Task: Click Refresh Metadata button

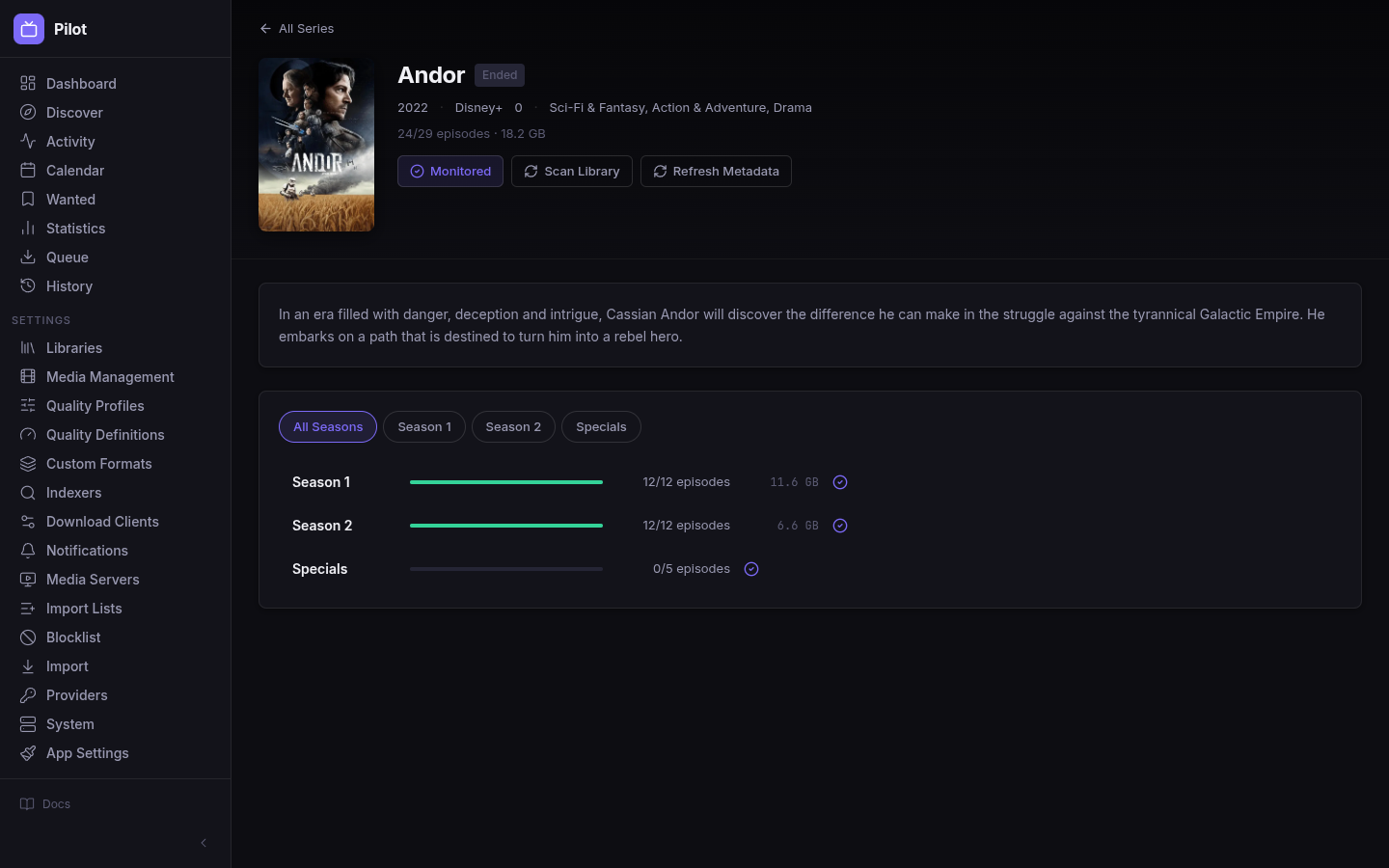Action: point(716,172)
